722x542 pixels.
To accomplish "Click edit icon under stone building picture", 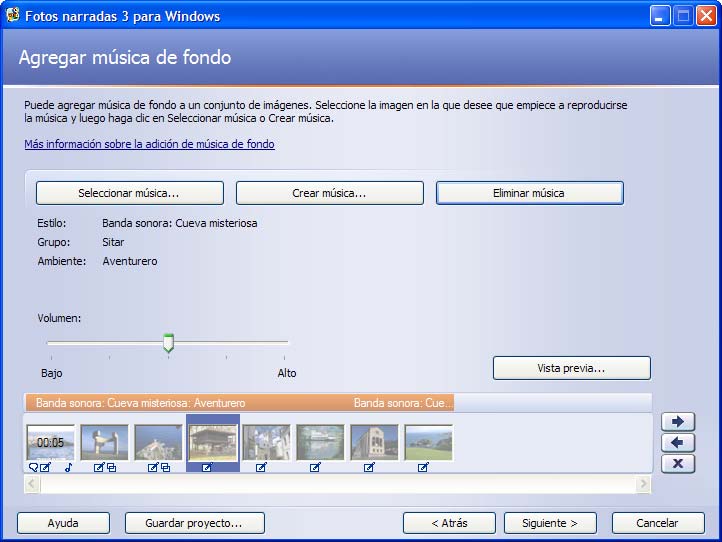I will pyautogui.click(x=369, y=467).
